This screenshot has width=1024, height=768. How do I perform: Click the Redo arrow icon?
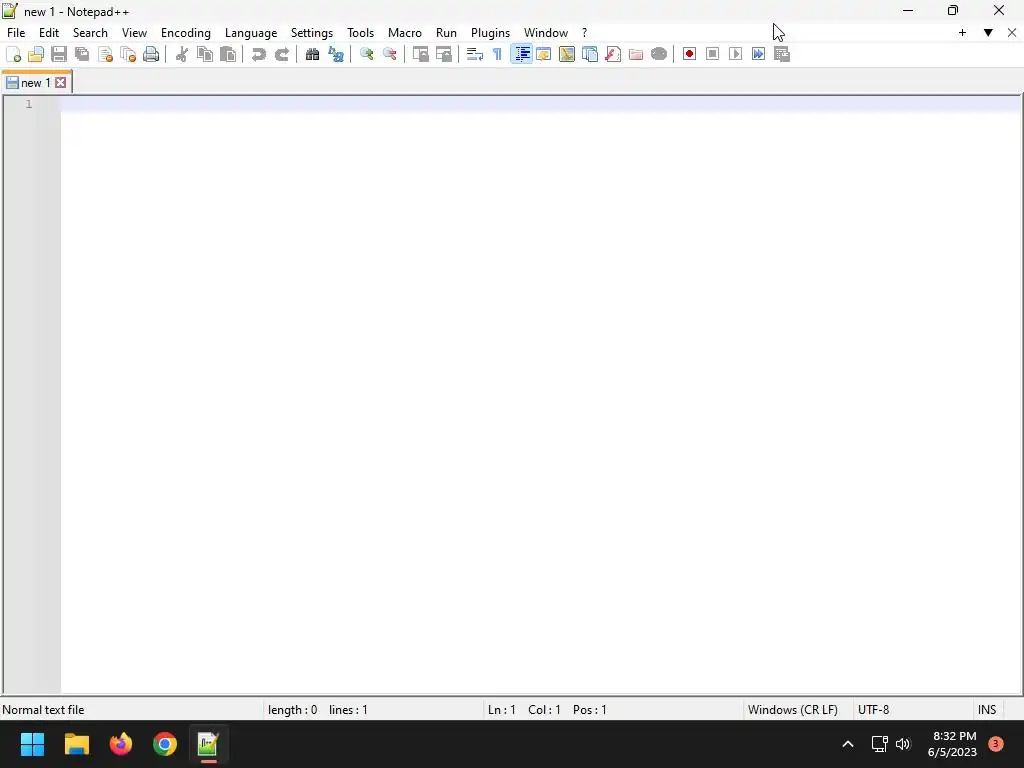281,54
